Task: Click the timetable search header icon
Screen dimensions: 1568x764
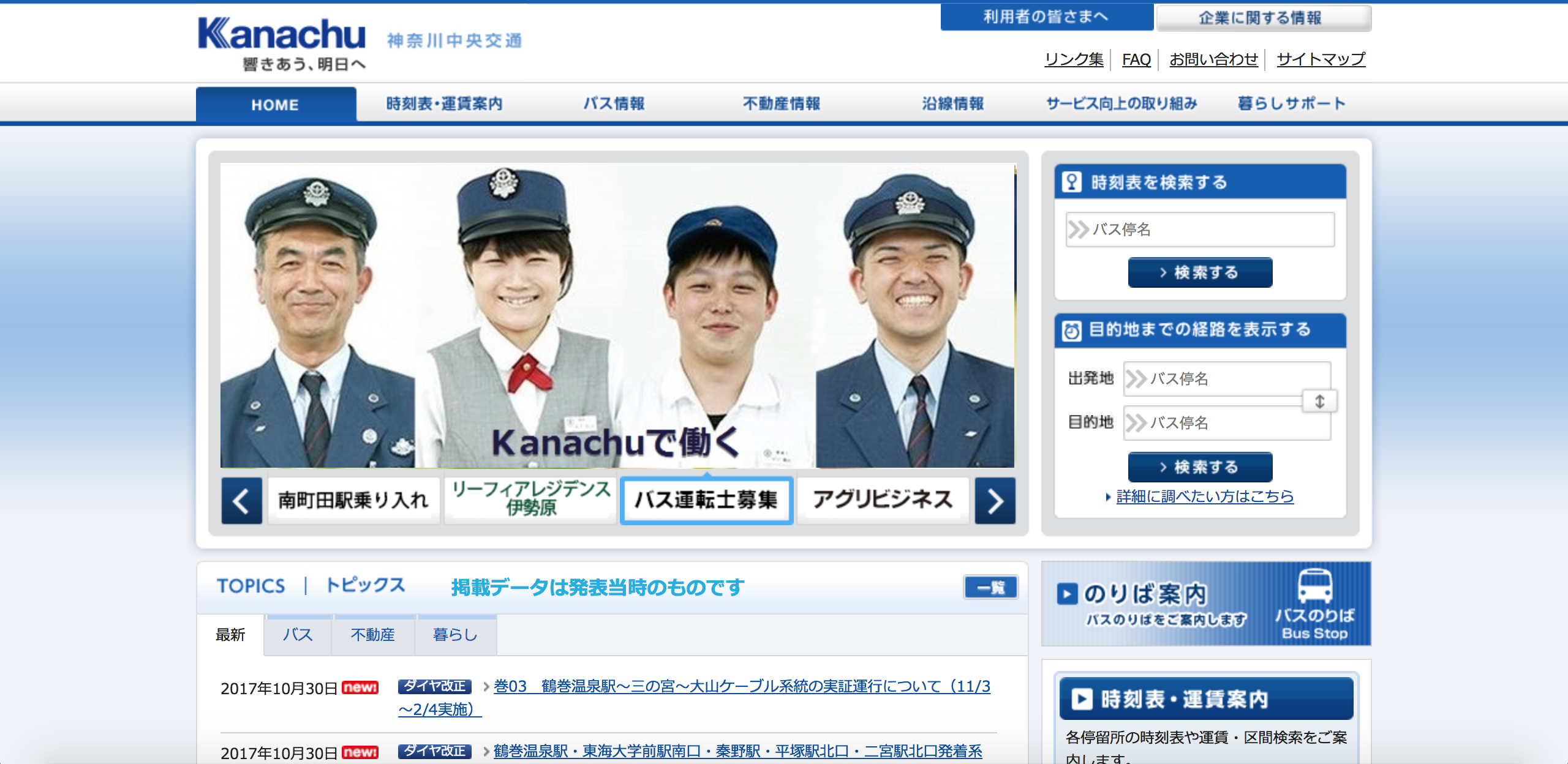Action: tap(1072, 182)
